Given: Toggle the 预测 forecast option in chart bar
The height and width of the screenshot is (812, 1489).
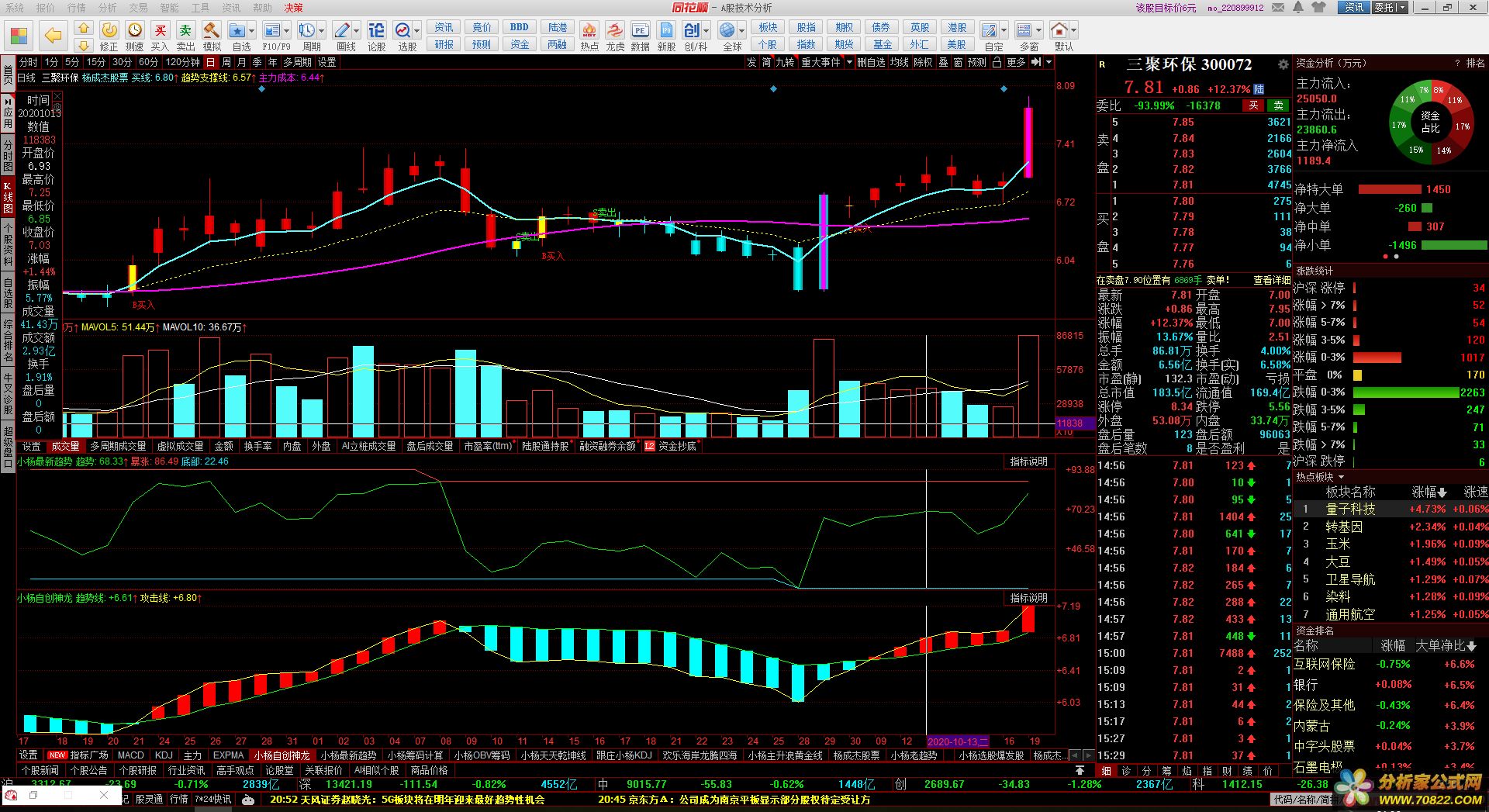Looking at the screenshot, I should coord(977,62).
